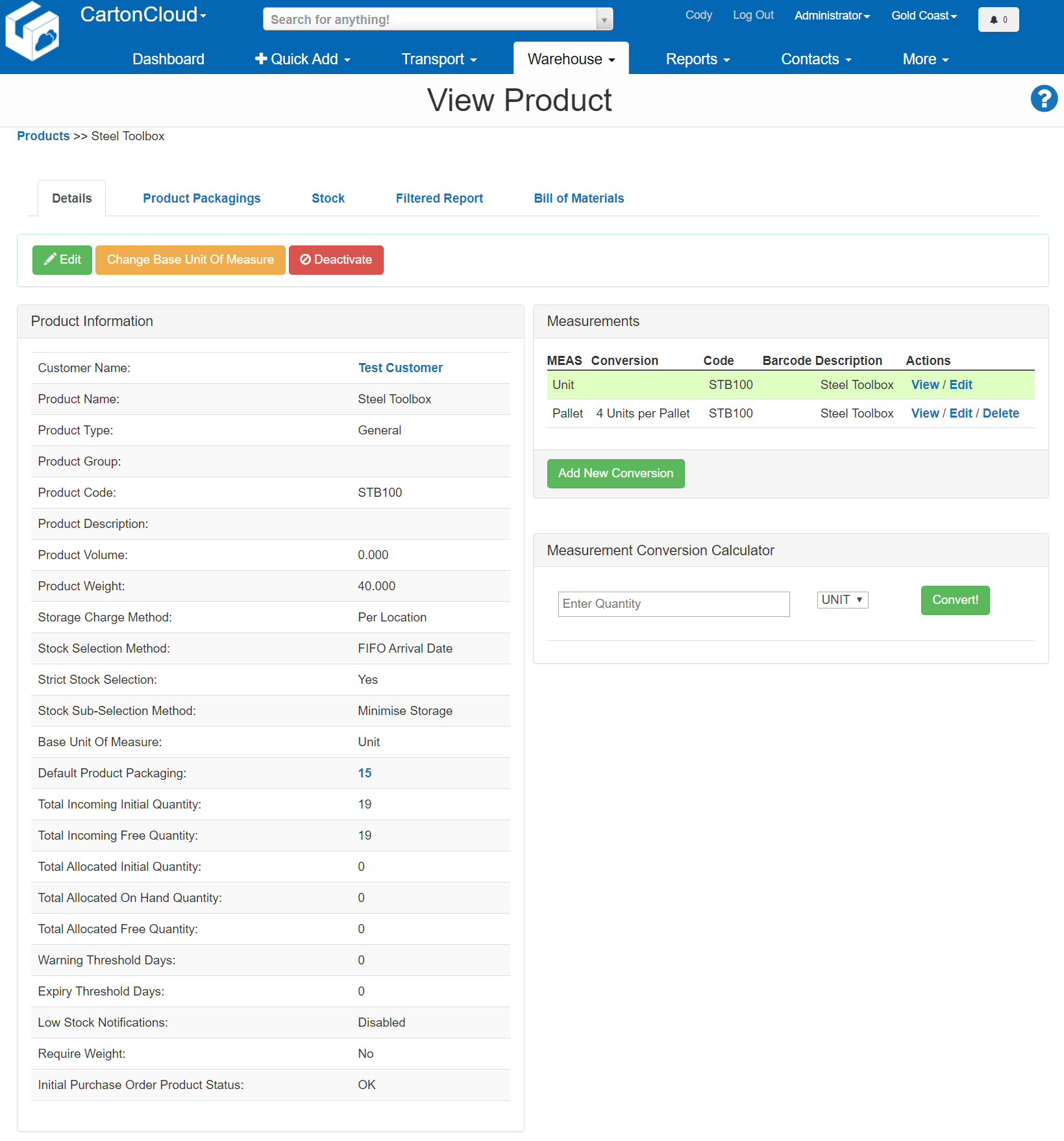The image size is (1064, 1141).
Task: Click the pencil icon on the Edit button
Action: pyautogui.click(x=50, y=259)
